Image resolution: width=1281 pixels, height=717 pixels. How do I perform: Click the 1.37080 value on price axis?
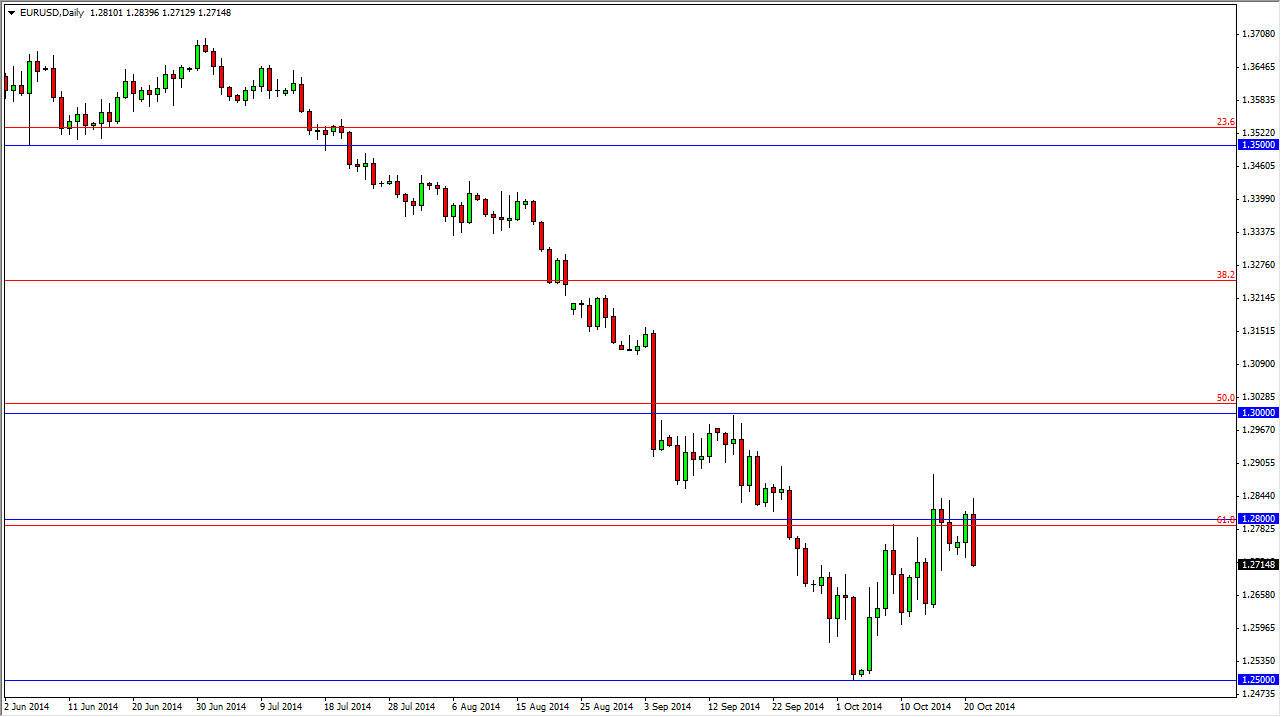(1257, 33)
